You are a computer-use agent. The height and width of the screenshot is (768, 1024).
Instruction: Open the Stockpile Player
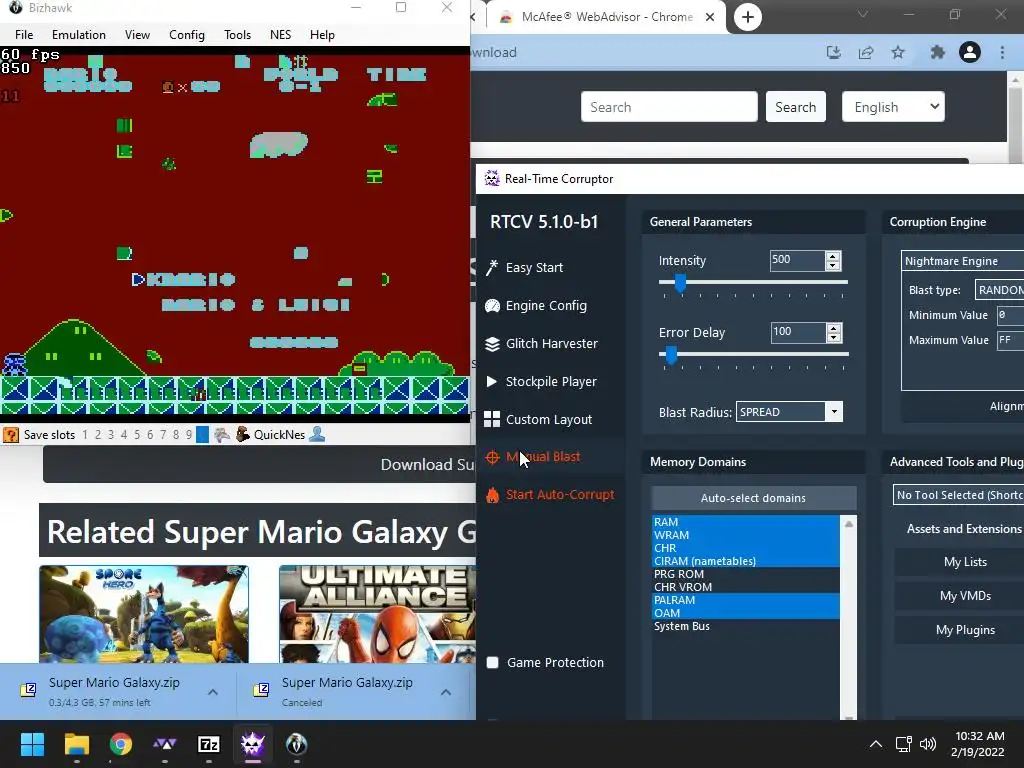[x=541, y=381]
